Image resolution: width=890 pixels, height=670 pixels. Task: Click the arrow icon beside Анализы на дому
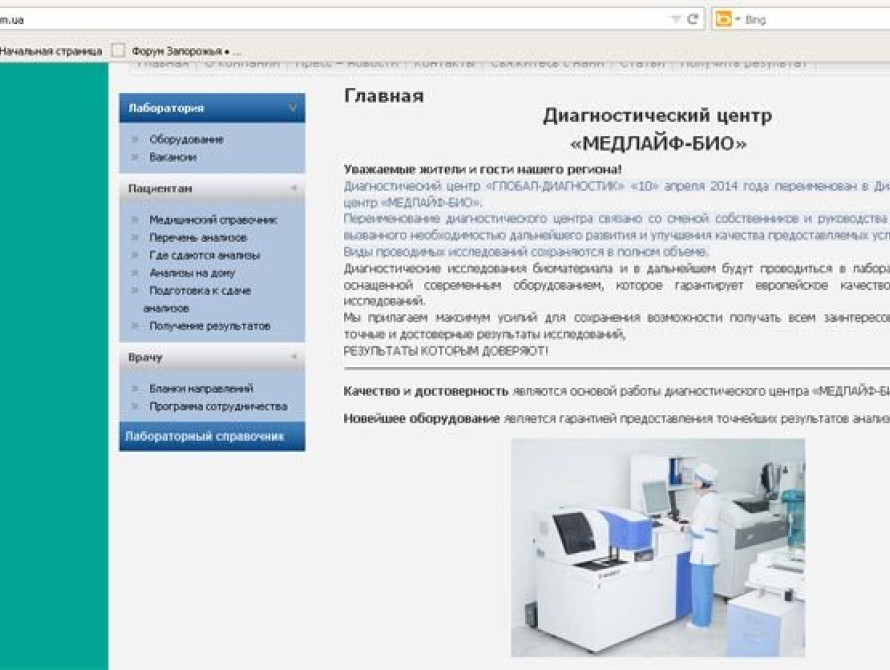point(135,272)
